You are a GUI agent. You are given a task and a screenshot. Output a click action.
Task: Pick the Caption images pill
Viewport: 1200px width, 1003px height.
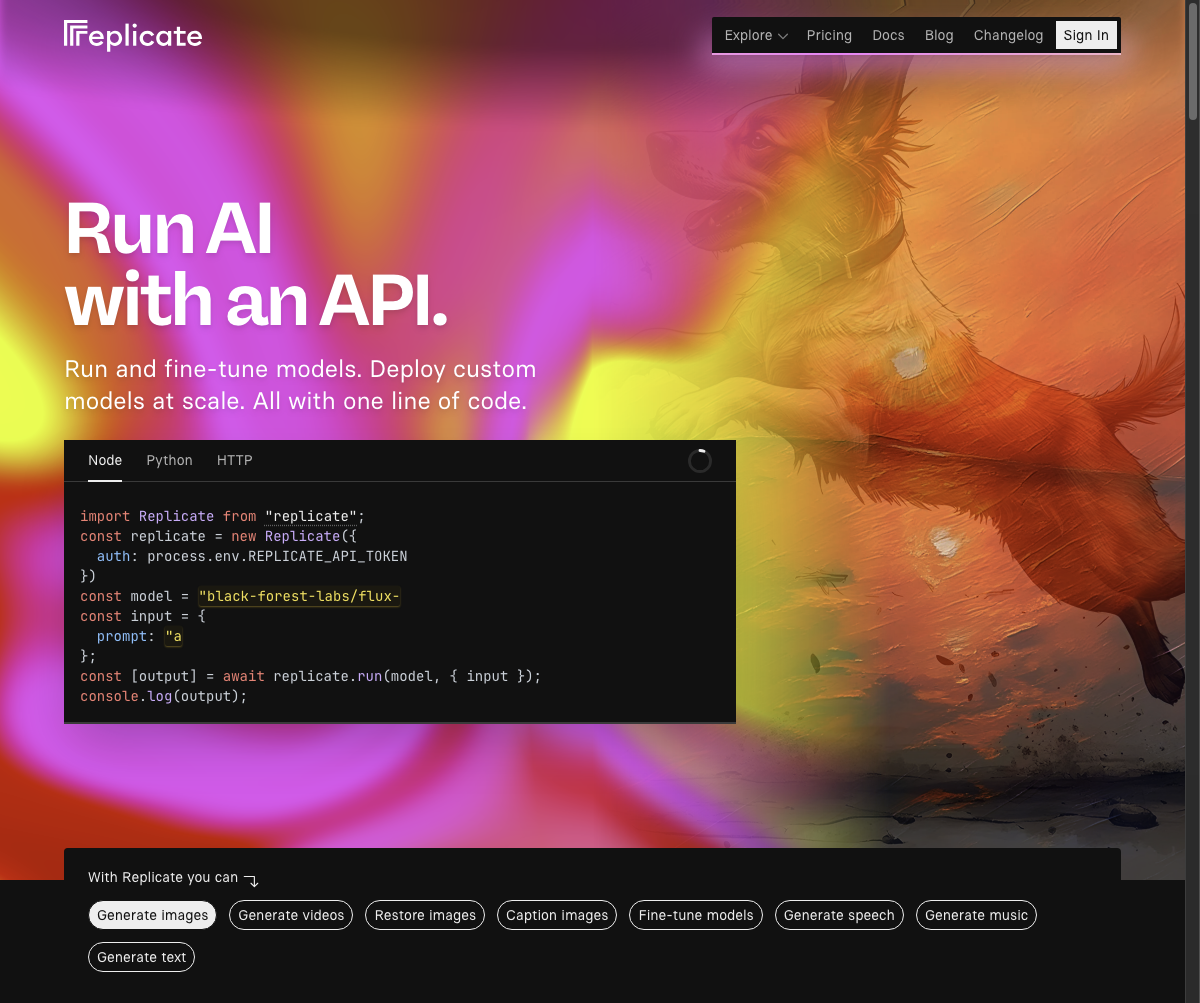click(557, 915)
